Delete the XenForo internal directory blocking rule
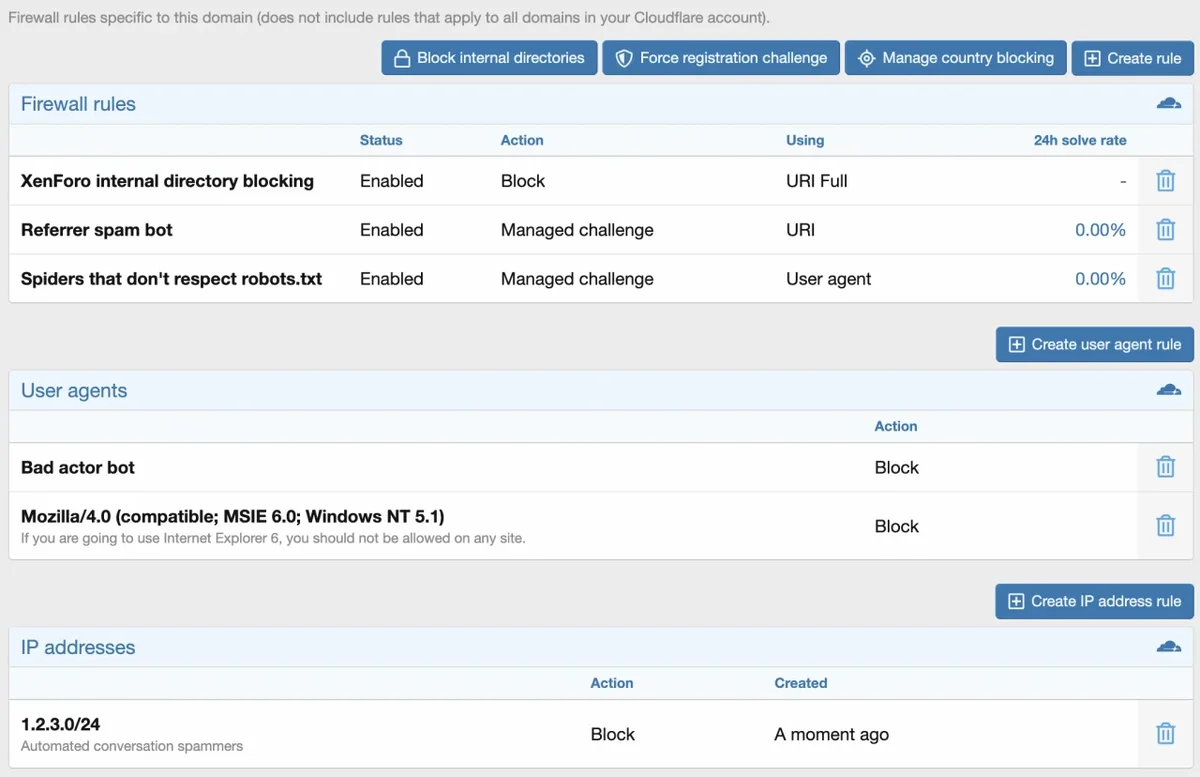1200x777 pixels. [x=1165, y=180]
